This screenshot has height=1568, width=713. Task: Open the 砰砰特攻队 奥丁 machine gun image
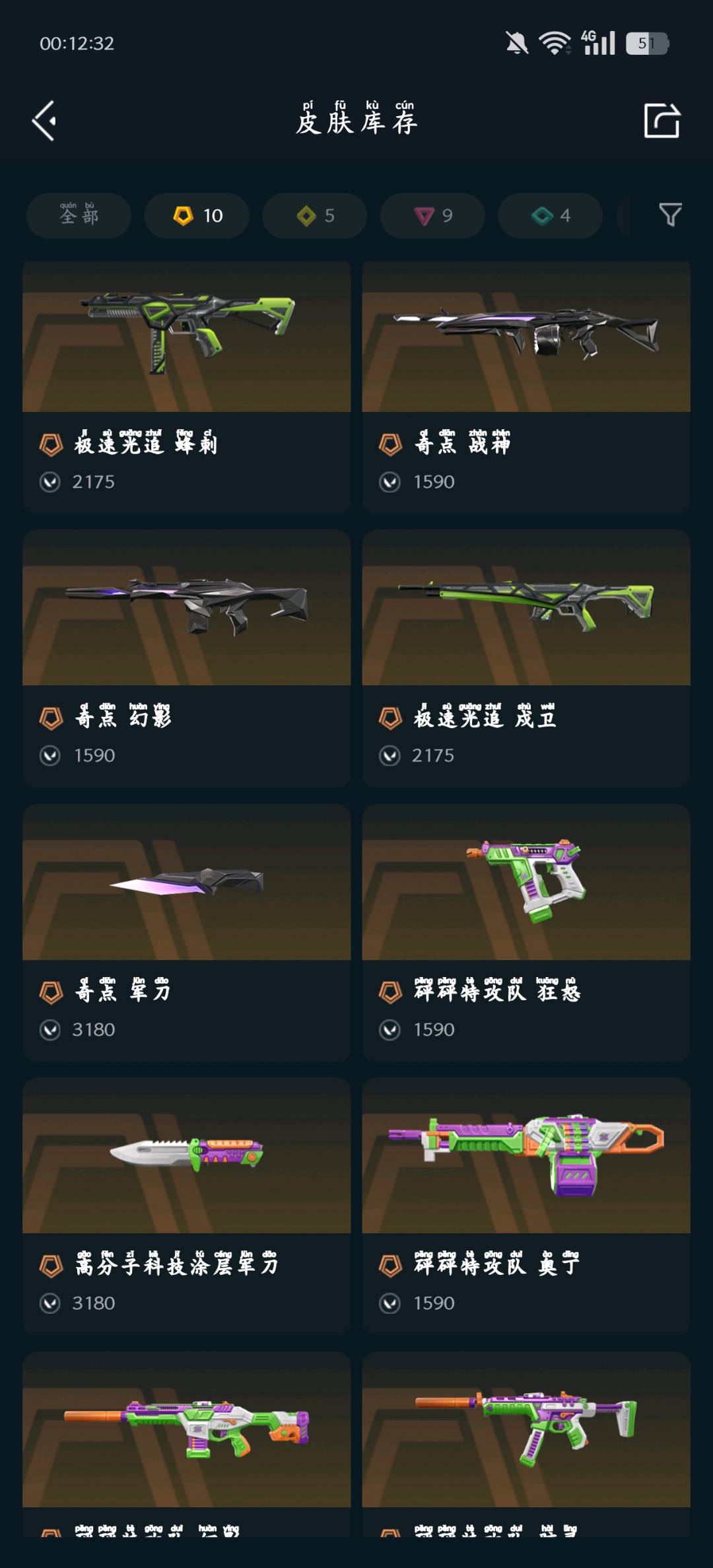pos(526,1155)
